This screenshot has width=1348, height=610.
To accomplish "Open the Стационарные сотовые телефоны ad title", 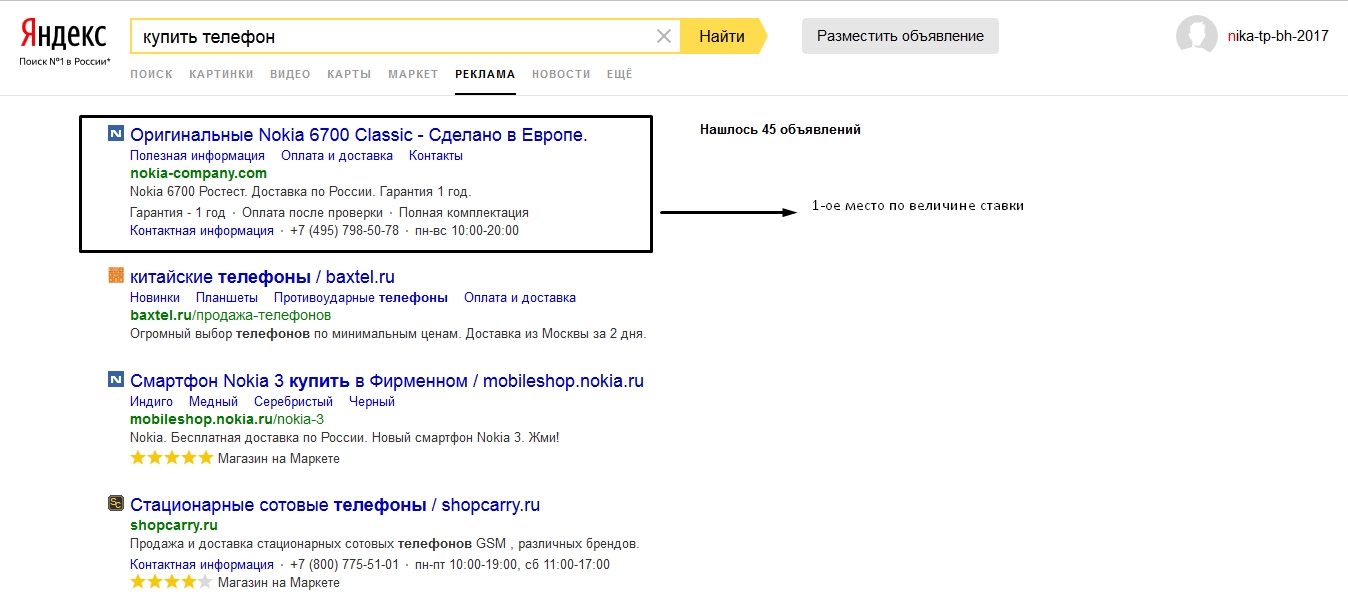I will tap(335, 505).
